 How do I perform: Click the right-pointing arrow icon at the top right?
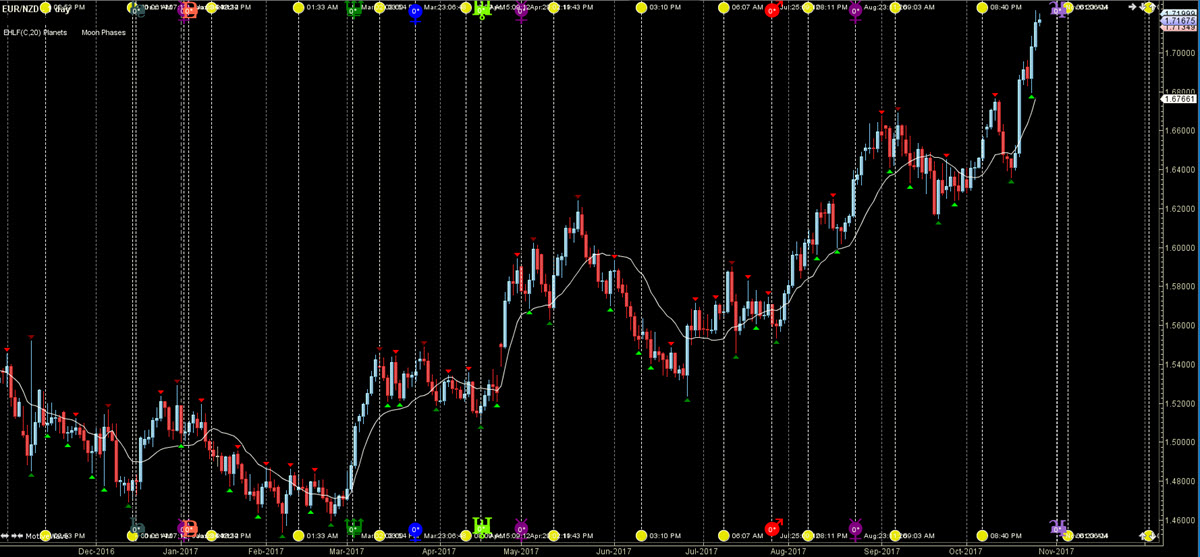pos(1134,8)
